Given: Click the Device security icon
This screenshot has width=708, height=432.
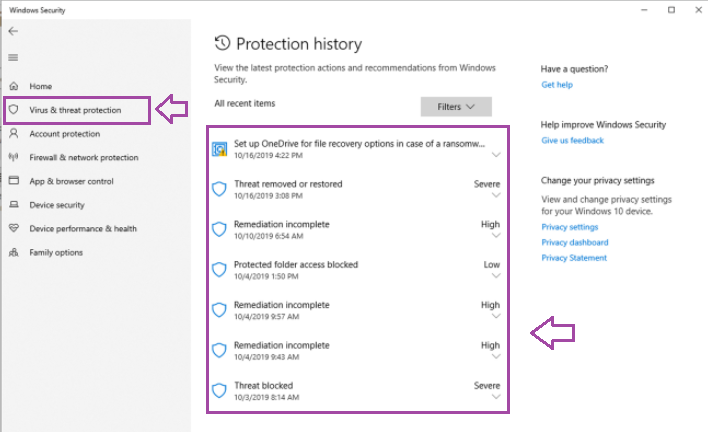Looking at the screenshot, I should (x=14, y=205).
